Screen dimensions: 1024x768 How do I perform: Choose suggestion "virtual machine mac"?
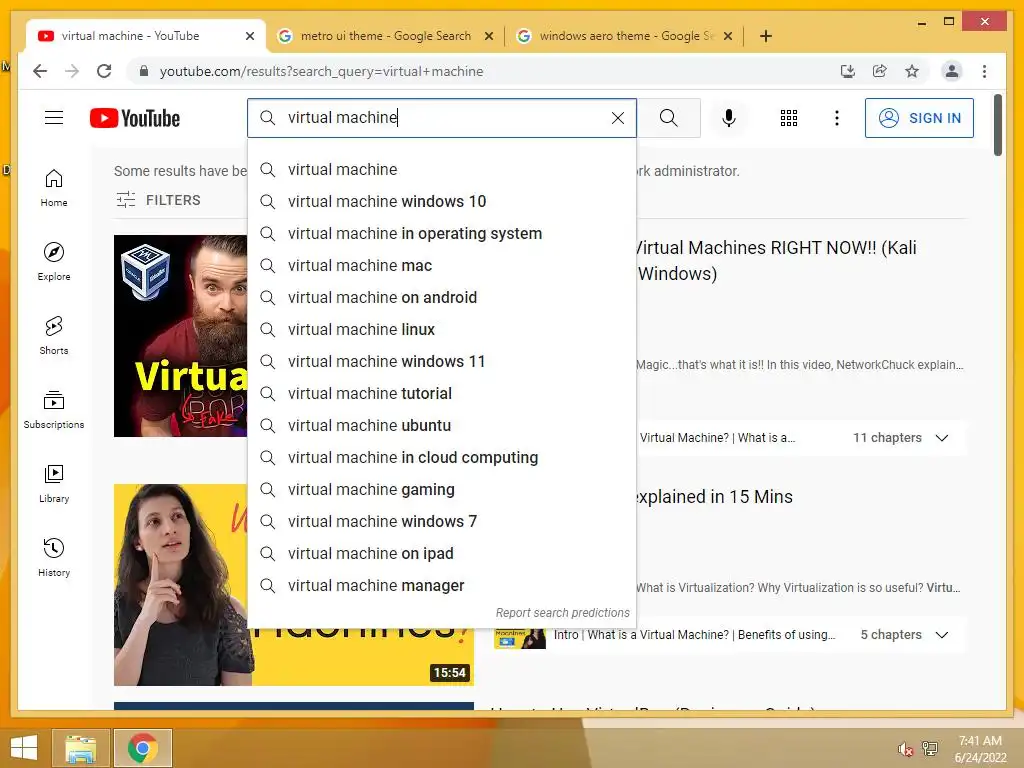point(441,265)
